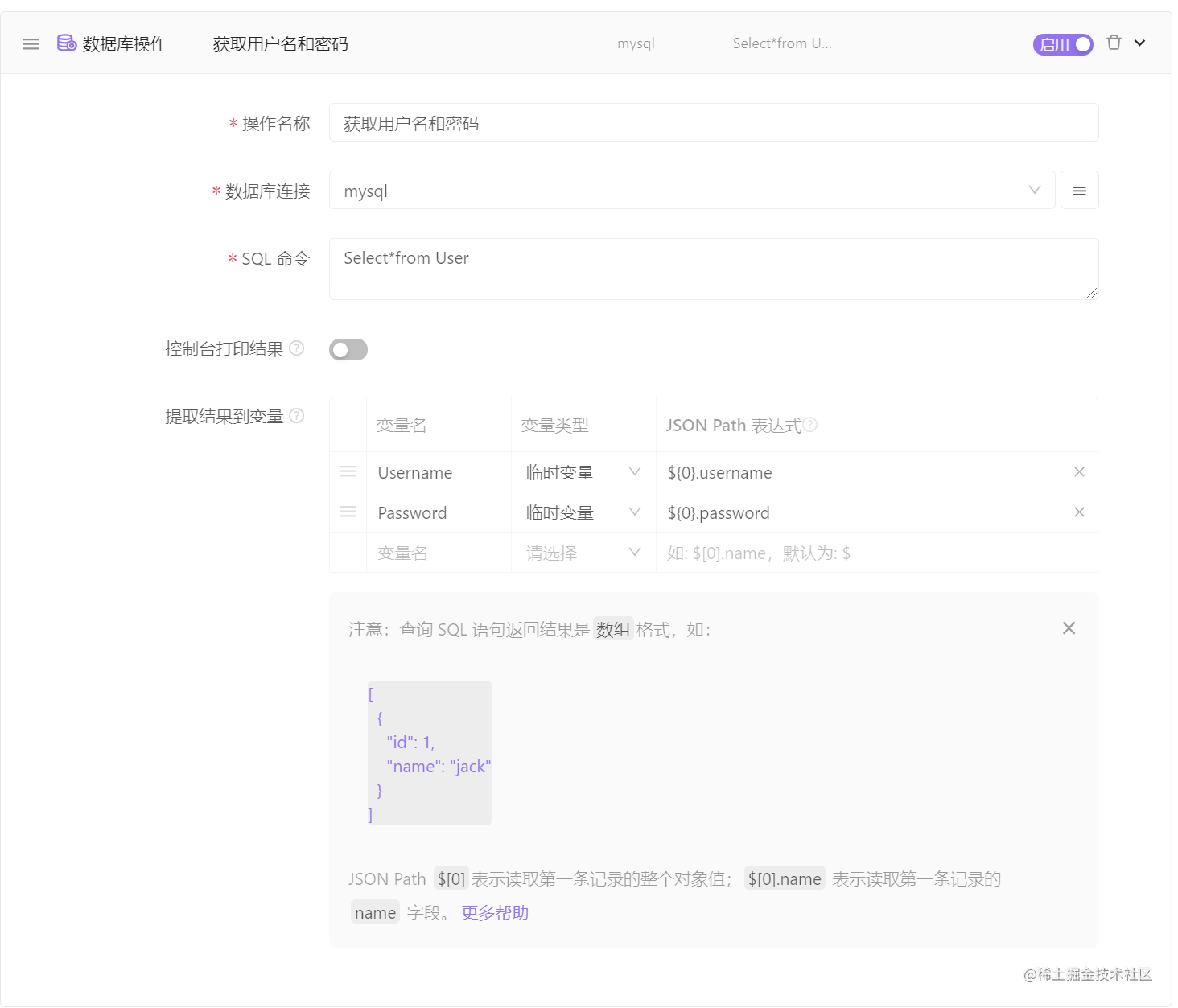Click the 数据库操作 header label

pos(125,44)
